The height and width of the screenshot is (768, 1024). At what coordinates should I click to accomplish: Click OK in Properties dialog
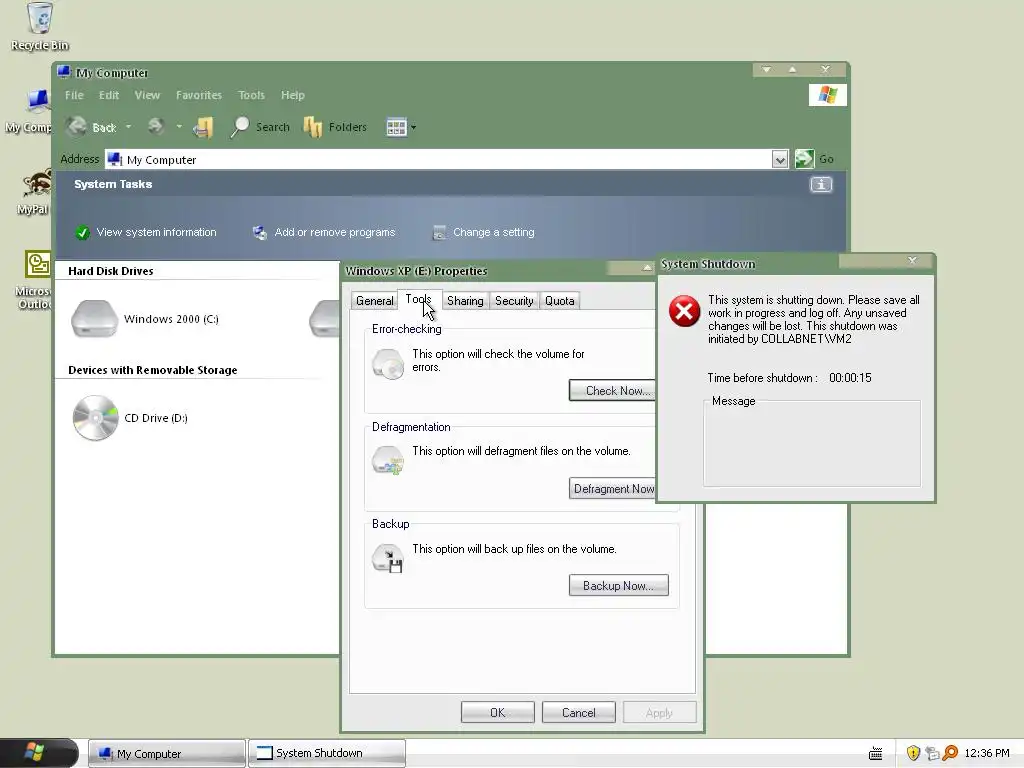coord(498,712)
